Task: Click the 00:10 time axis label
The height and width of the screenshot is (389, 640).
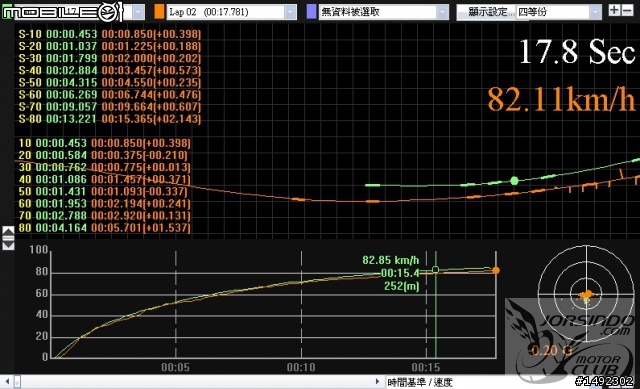Action: tap(301, 367)
